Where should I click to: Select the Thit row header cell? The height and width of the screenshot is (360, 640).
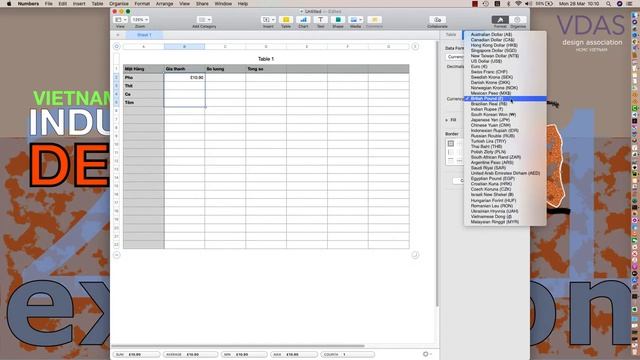(x=144, y=86)
